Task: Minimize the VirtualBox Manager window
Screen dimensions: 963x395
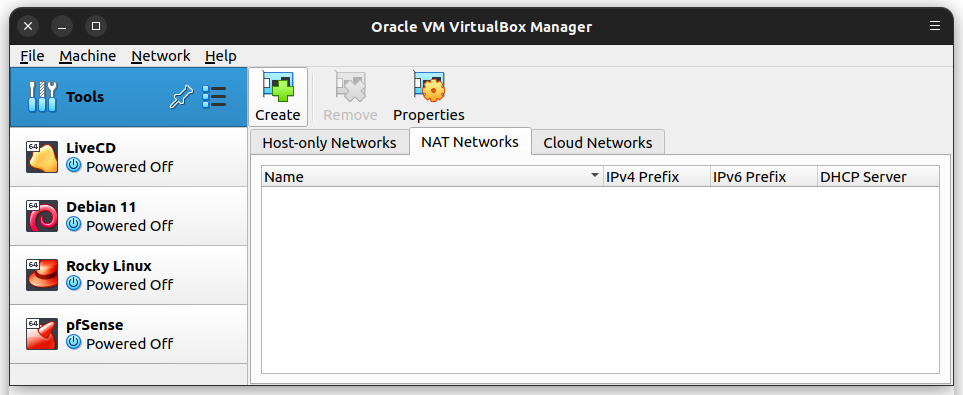Action: click(x=62, y=26)
